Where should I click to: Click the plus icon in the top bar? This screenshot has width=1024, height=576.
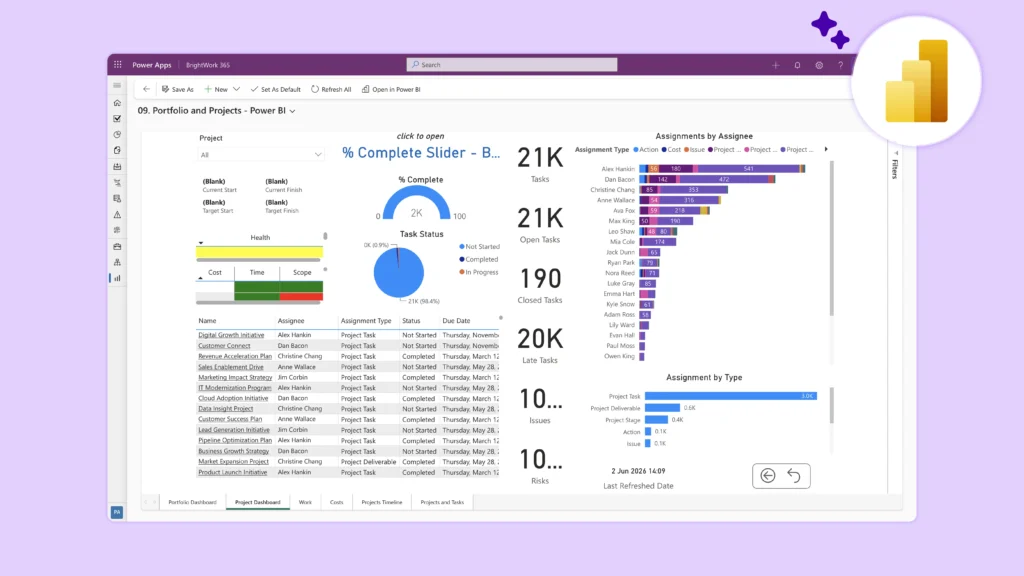point(775,65)
